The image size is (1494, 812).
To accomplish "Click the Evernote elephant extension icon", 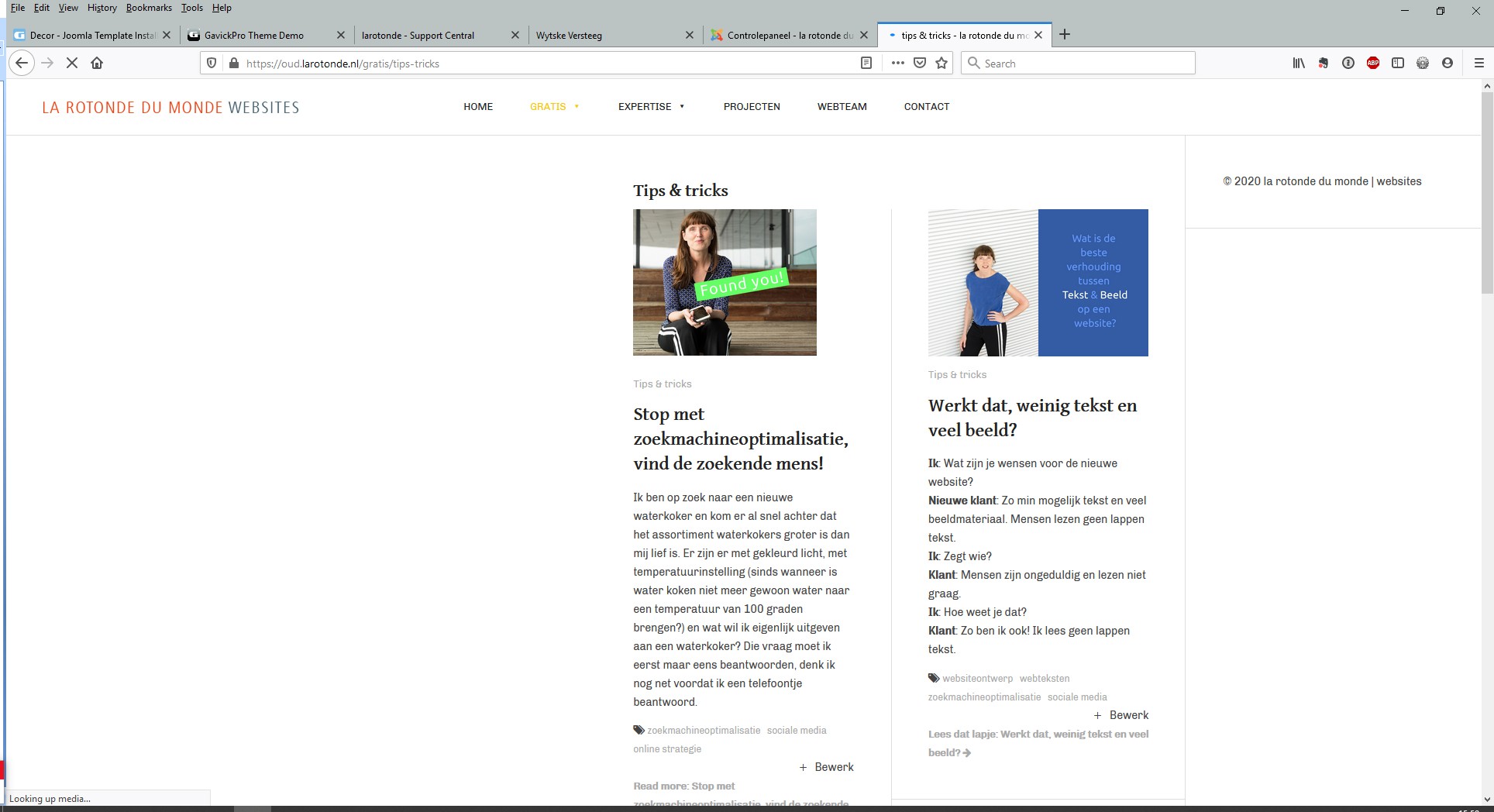I will pos(1324,64).
